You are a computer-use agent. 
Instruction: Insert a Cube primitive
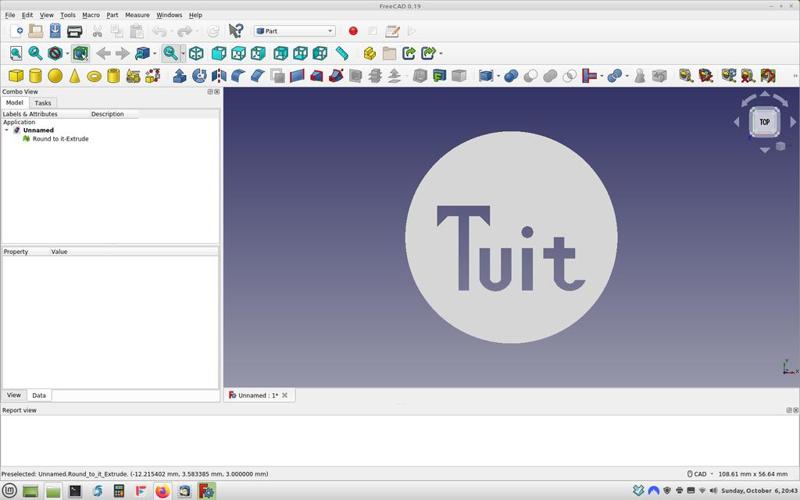point(16,76)
